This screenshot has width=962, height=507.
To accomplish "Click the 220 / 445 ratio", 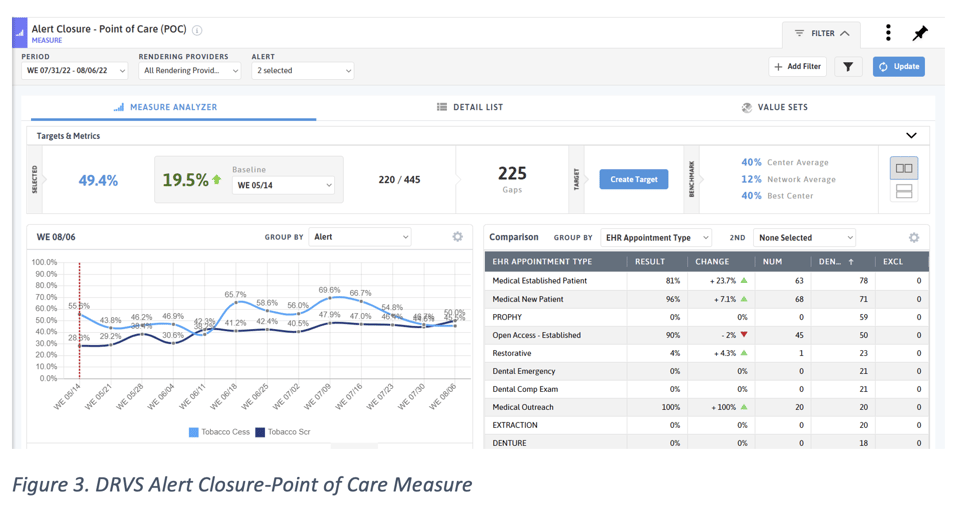I will pyautogui.click(x=399, y=180).
